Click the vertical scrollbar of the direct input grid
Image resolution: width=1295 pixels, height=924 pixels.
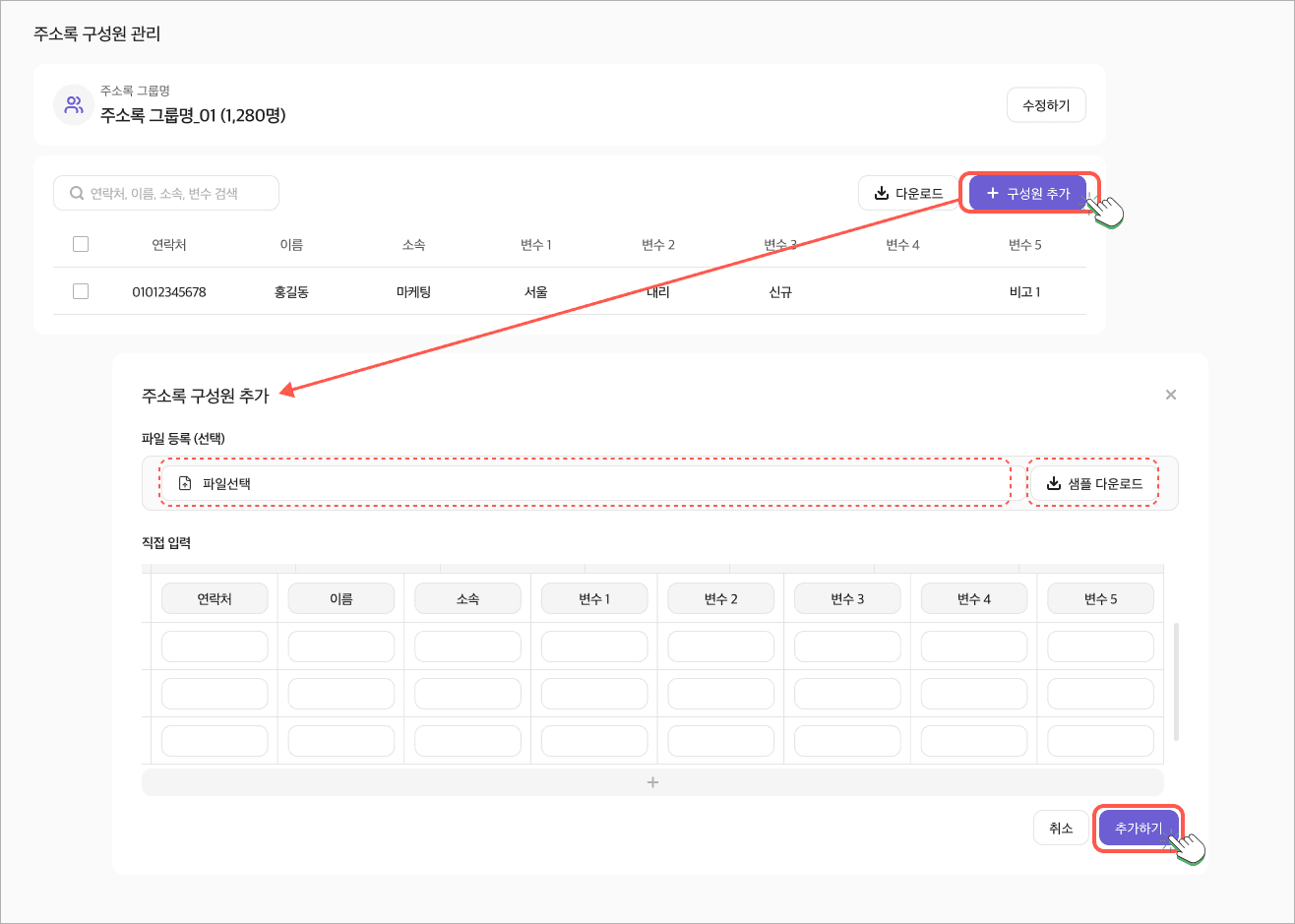click(x=1177, y=681)
